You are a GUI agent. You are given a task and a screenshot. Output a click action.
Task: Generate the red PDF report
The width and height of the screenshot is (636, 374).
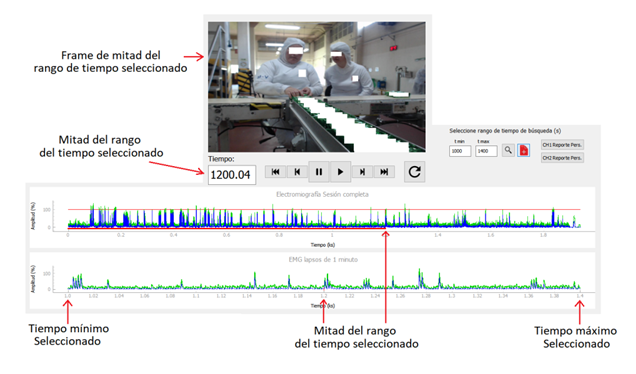pos(524,150)
